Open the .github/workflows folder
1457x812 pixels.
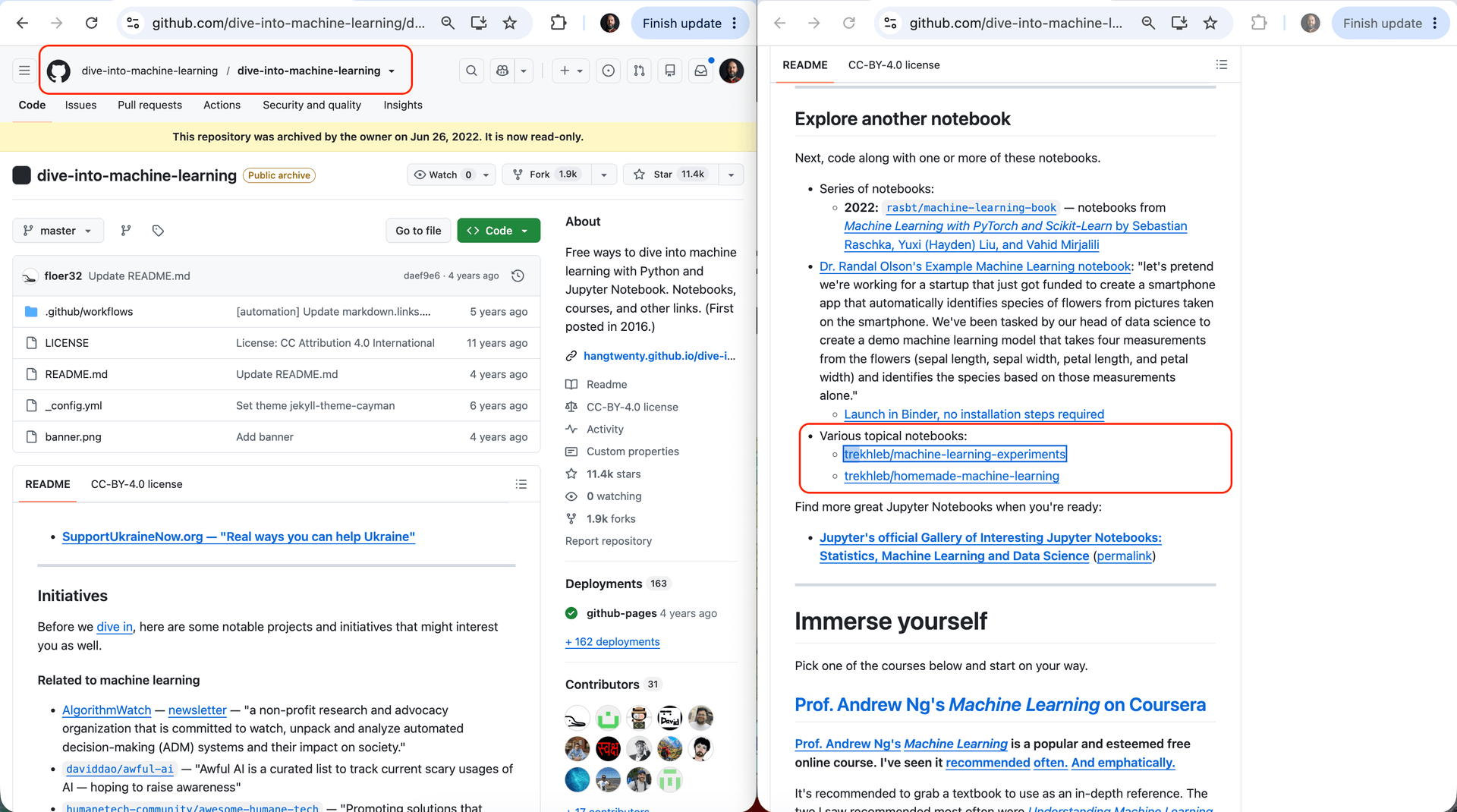coord(89,311)
